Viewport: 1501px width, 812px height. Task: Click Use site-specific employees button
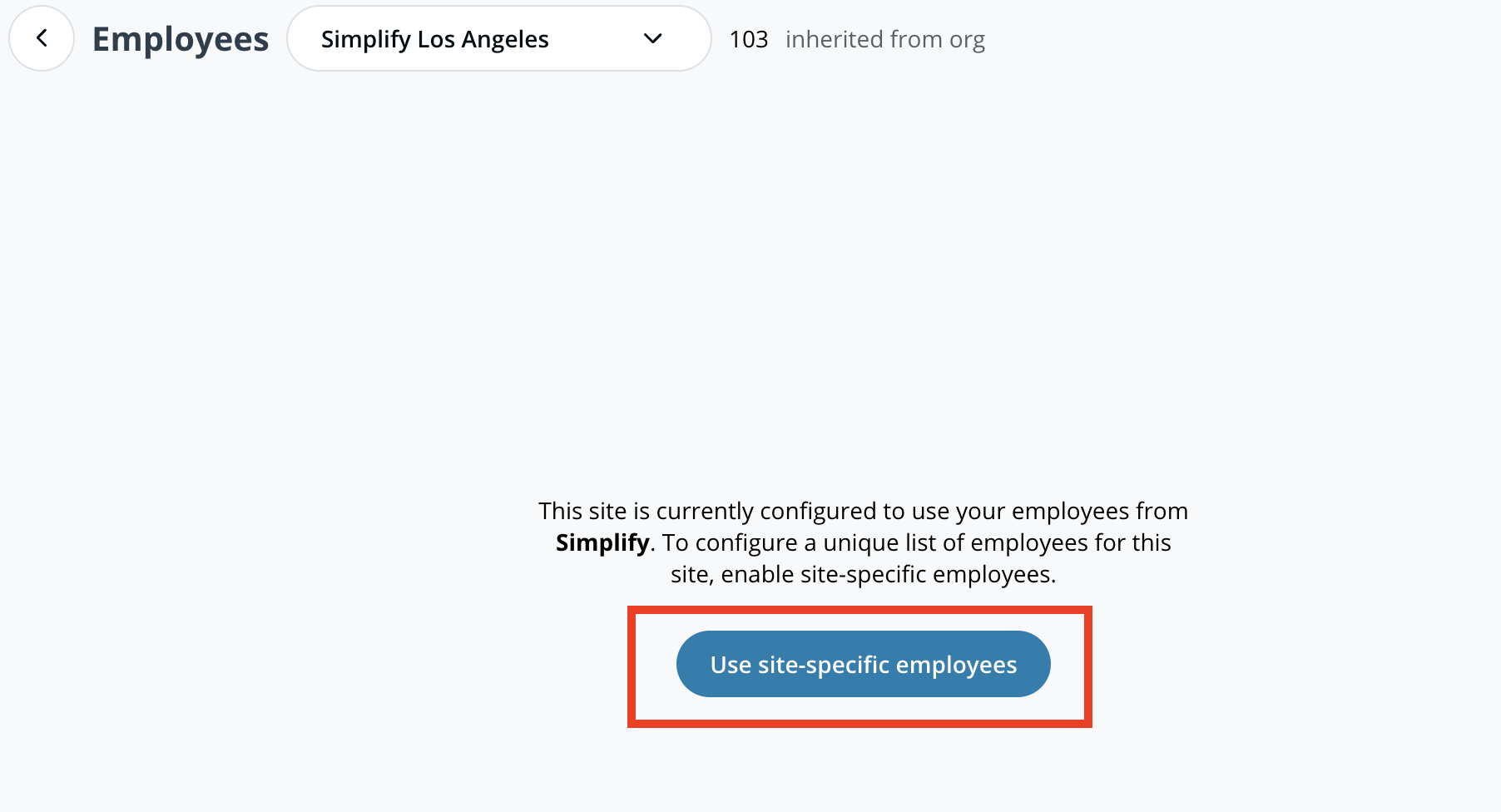[863, 664]
